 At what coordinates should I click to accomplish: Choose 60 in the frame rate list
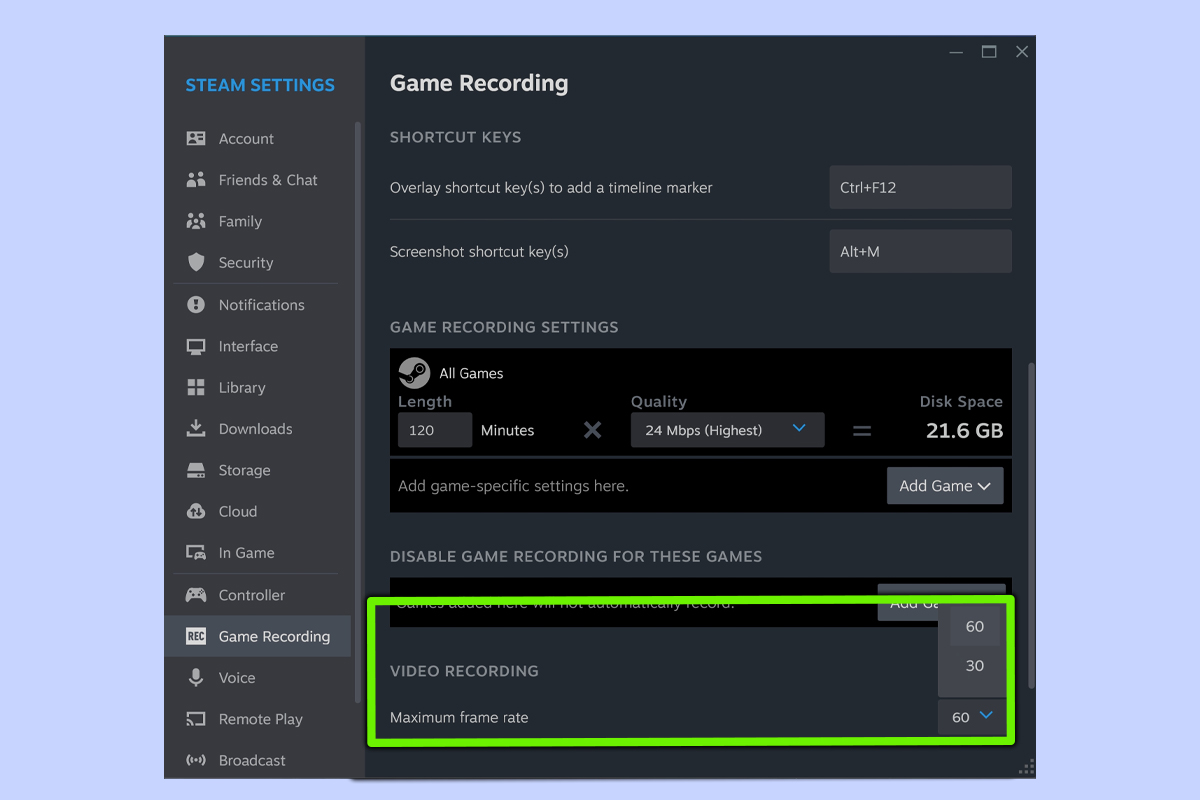[974, 626]
